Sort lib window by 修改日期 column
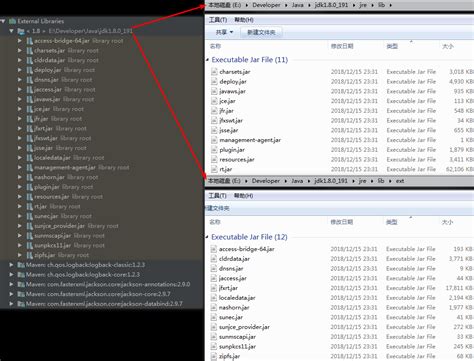This screenshot has height=361, width=474. coord(342,46)
